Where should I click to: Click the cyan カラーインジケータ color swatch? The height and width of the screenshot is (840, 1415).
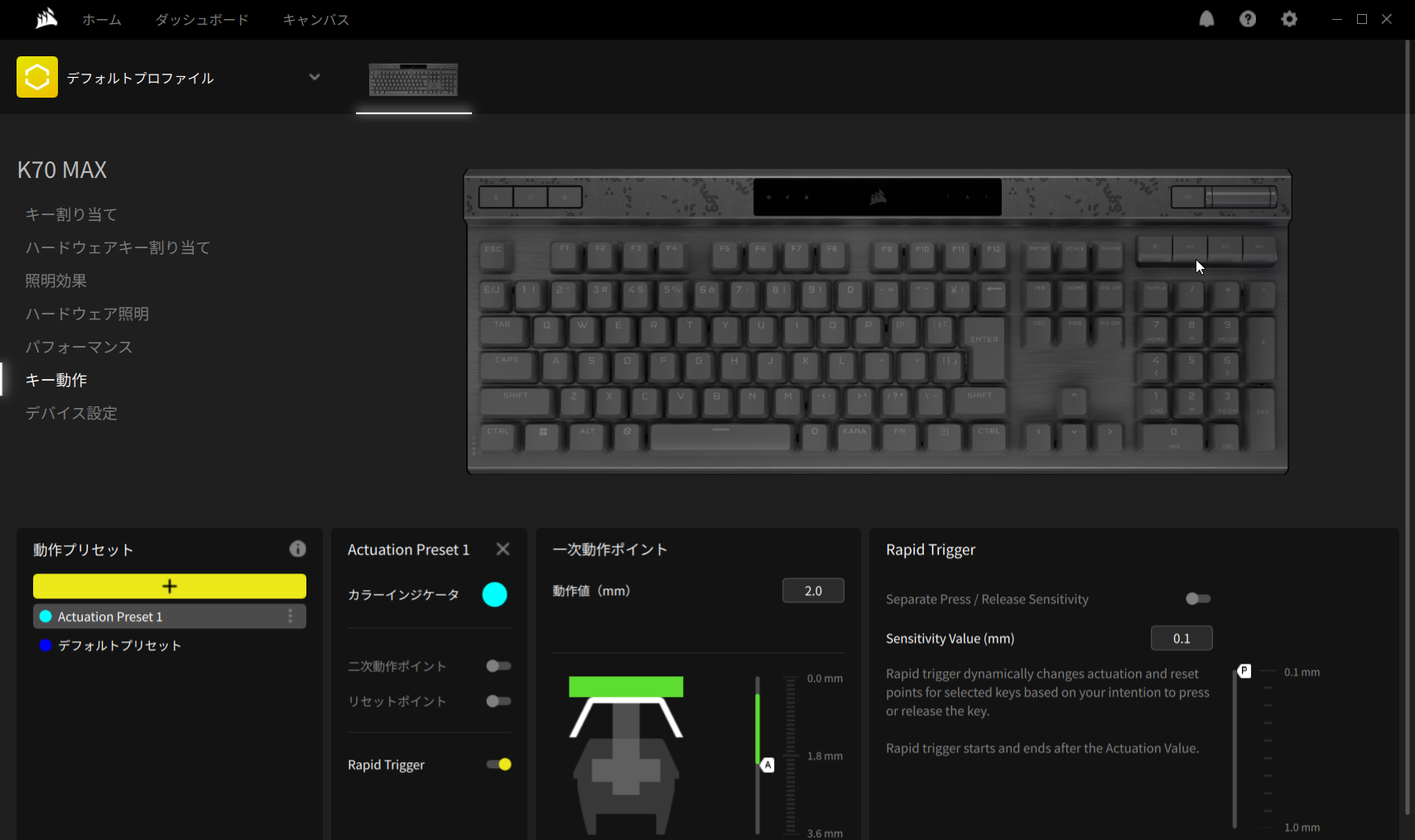pos(494,594)
